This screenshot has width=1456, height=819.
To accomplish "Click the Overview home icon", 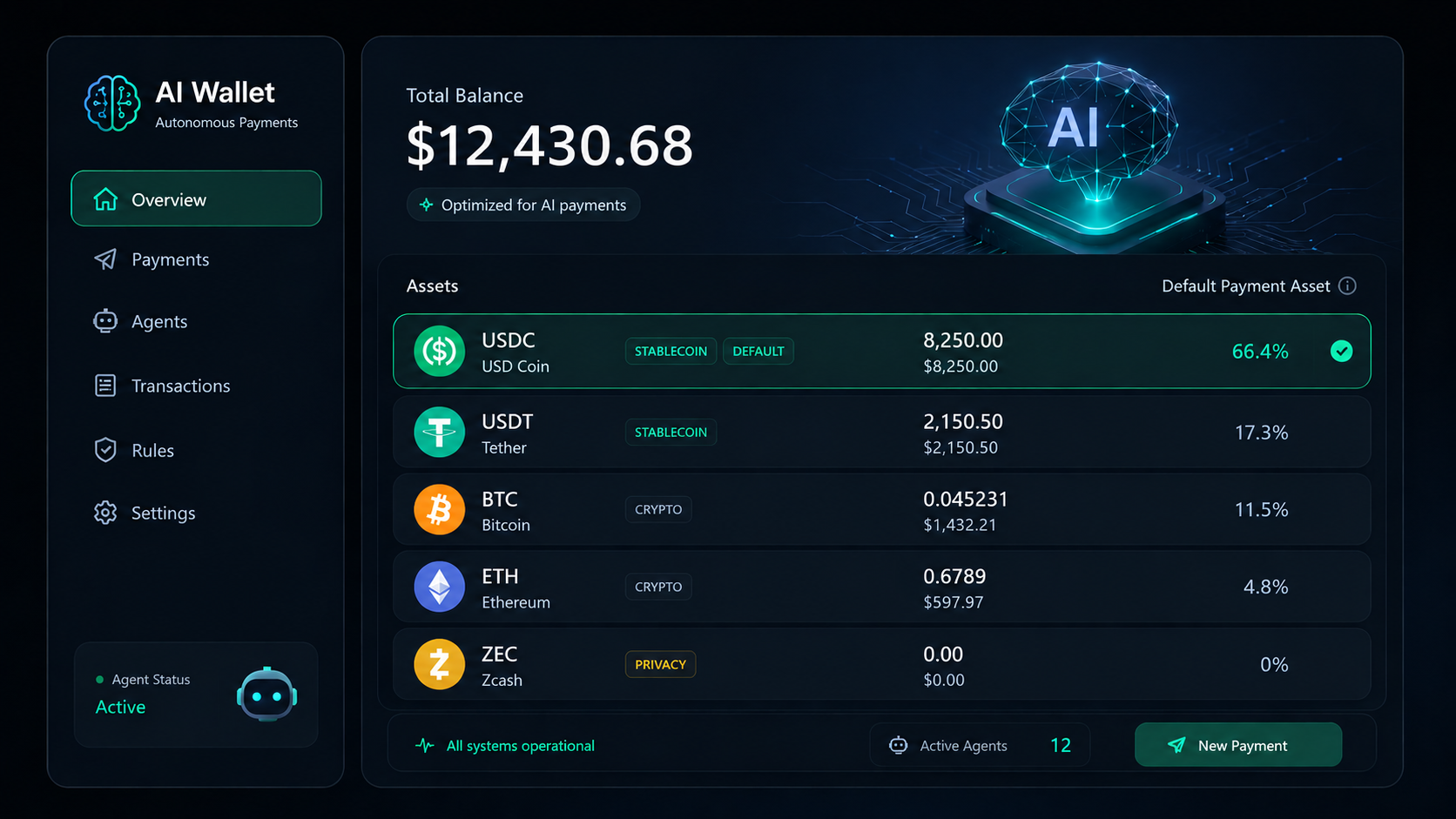I will pyautogui.click(x=105, y=199).
